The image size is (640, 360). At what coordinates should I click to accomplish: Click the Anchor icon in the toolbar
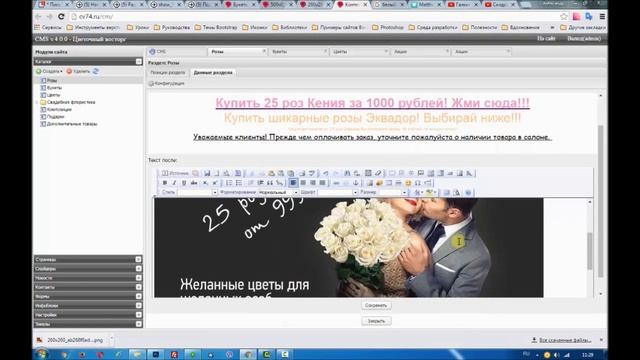(356, 182)
